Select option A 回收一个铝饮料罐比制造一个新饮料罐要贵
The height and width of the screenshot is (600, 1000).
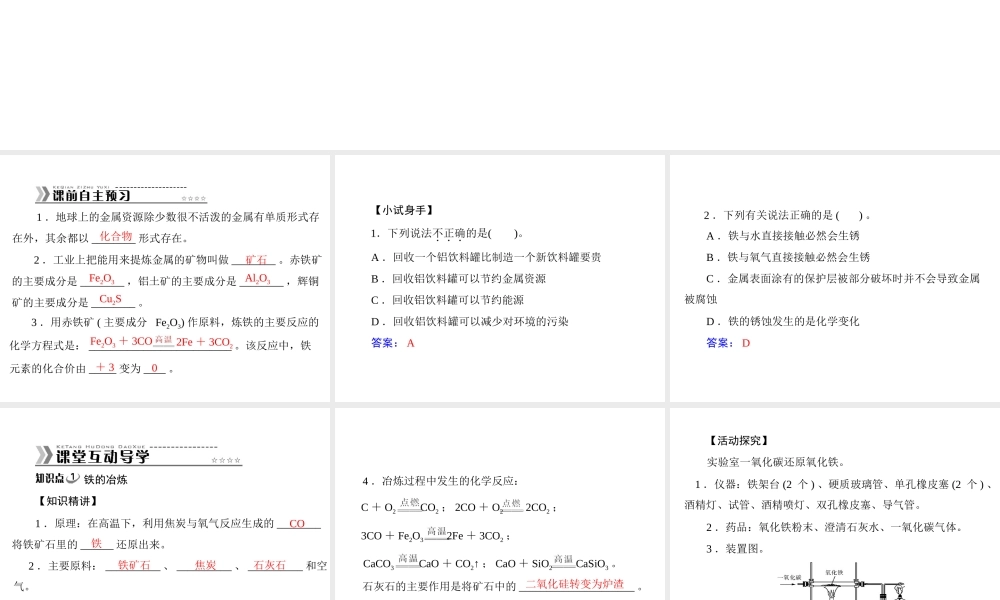pyautogui.click(x=486, y=258)
